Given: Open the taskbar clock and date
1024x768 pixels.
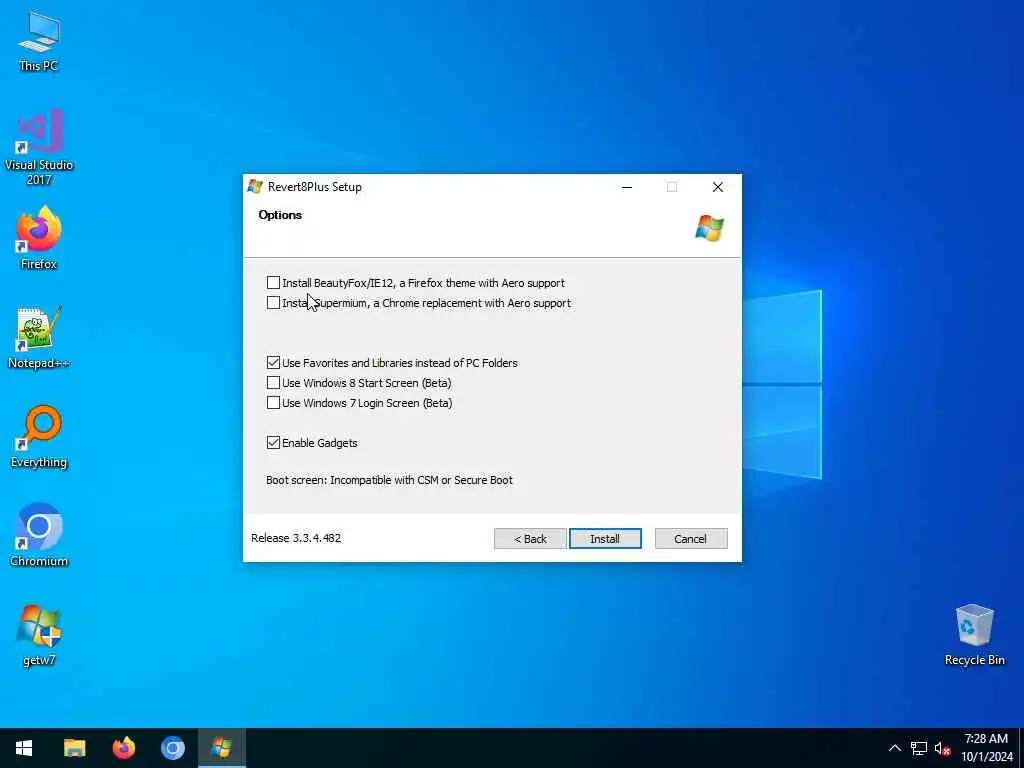Looking at the screenshot, I should (986, 748).
